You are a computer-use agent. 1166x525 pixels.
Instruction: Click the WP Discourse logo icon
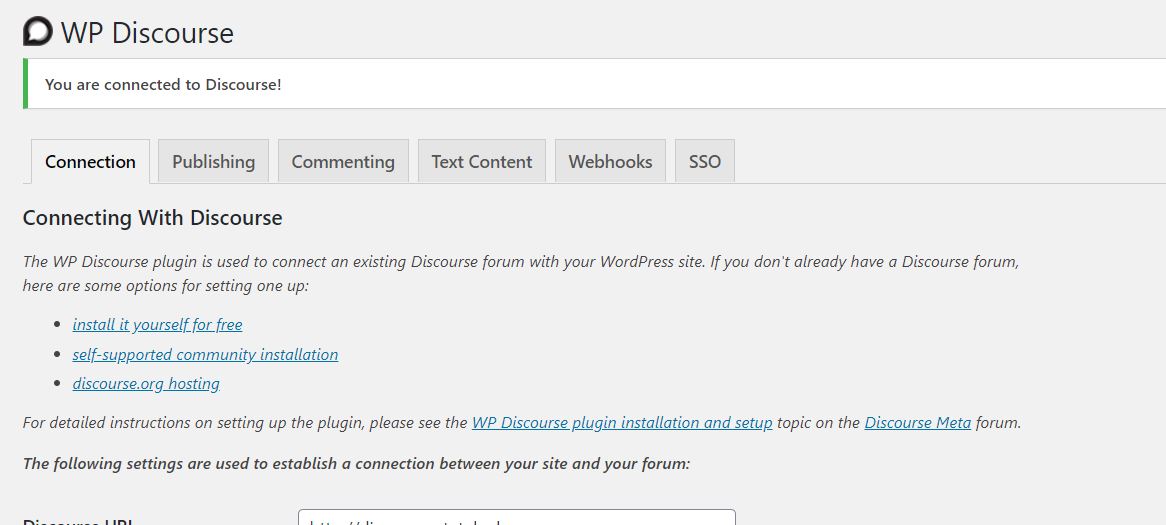pos(38,32)
